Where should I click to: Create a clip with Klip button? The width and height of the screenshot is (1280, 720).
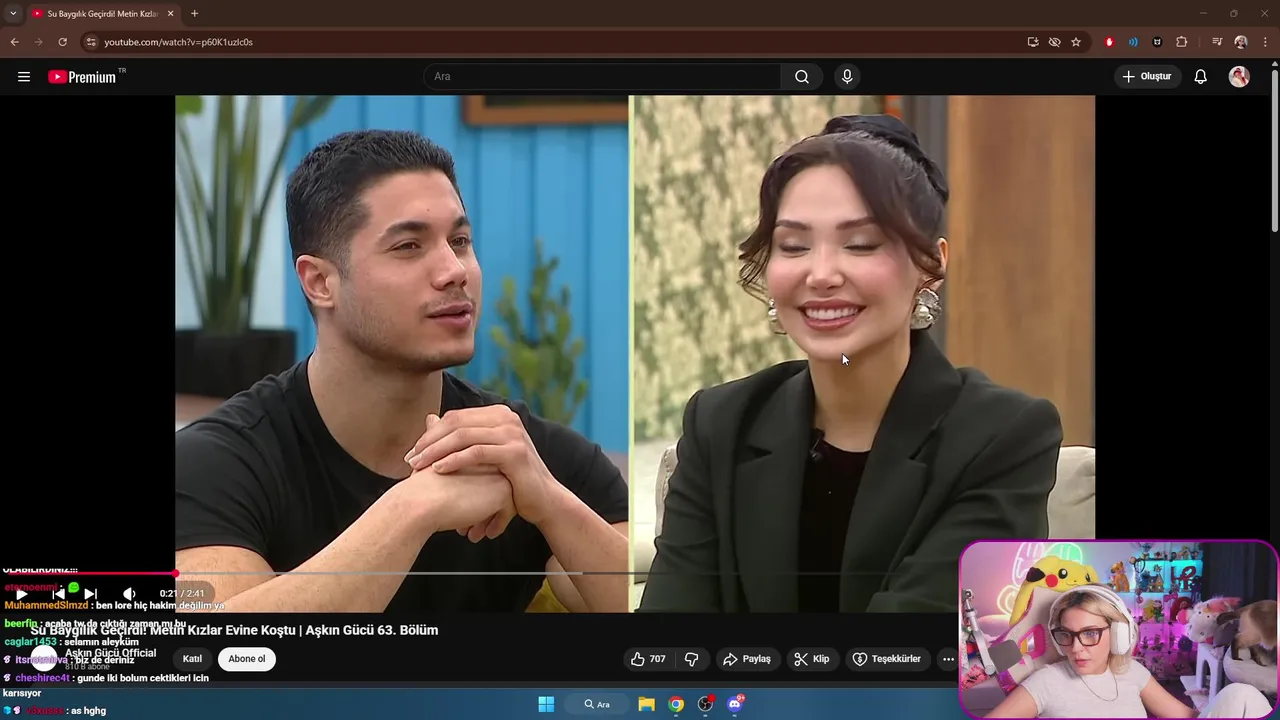811,659
